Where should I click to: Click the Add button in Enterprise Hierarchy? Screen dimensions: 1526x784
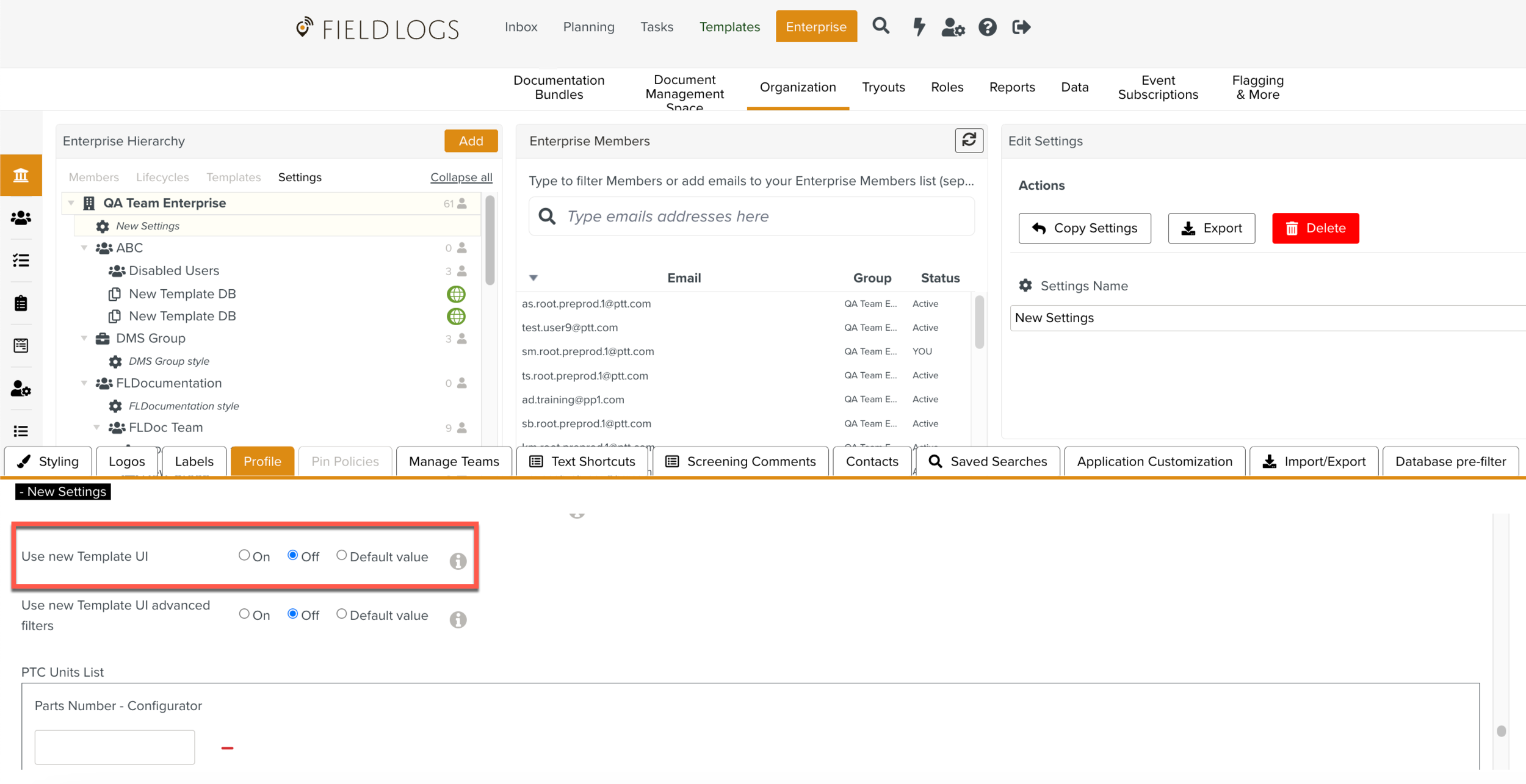click(x=471, y=141)
